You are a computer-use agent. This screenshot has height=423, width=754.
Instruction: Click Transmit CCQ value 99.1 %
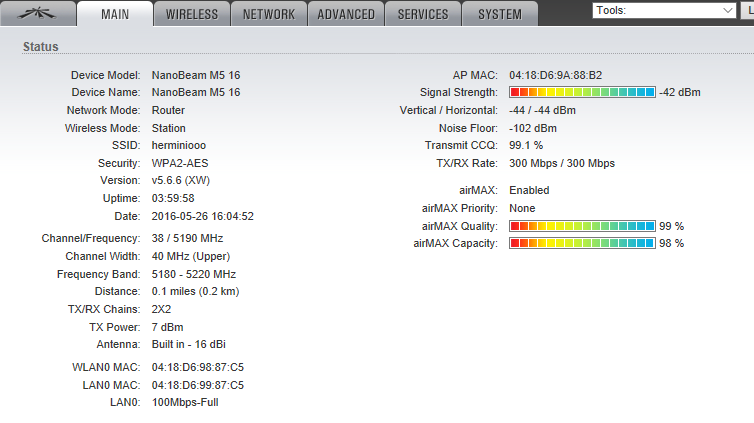point(526,145)
